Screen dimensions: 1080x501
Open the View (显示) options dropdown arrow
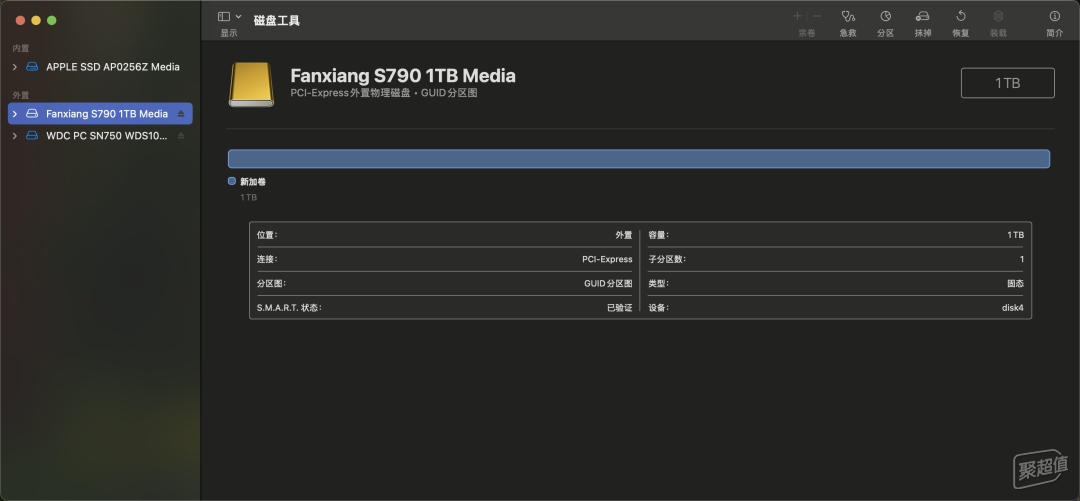238,17
